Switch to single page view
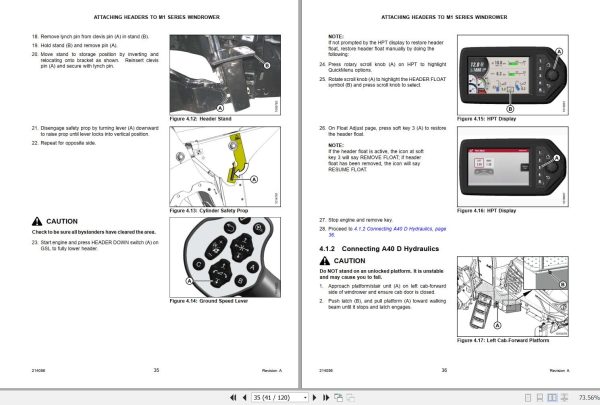600x405 pixels. tap(528, 398)
